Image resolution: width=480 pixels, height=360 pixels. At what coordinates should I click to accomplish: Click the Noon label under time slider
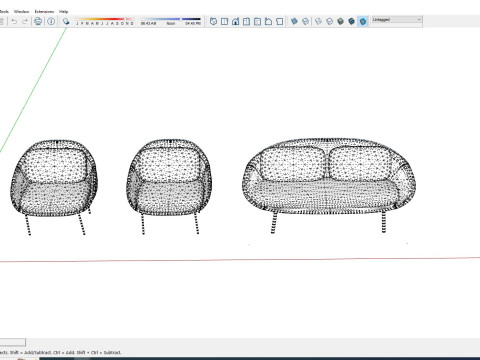171,24
